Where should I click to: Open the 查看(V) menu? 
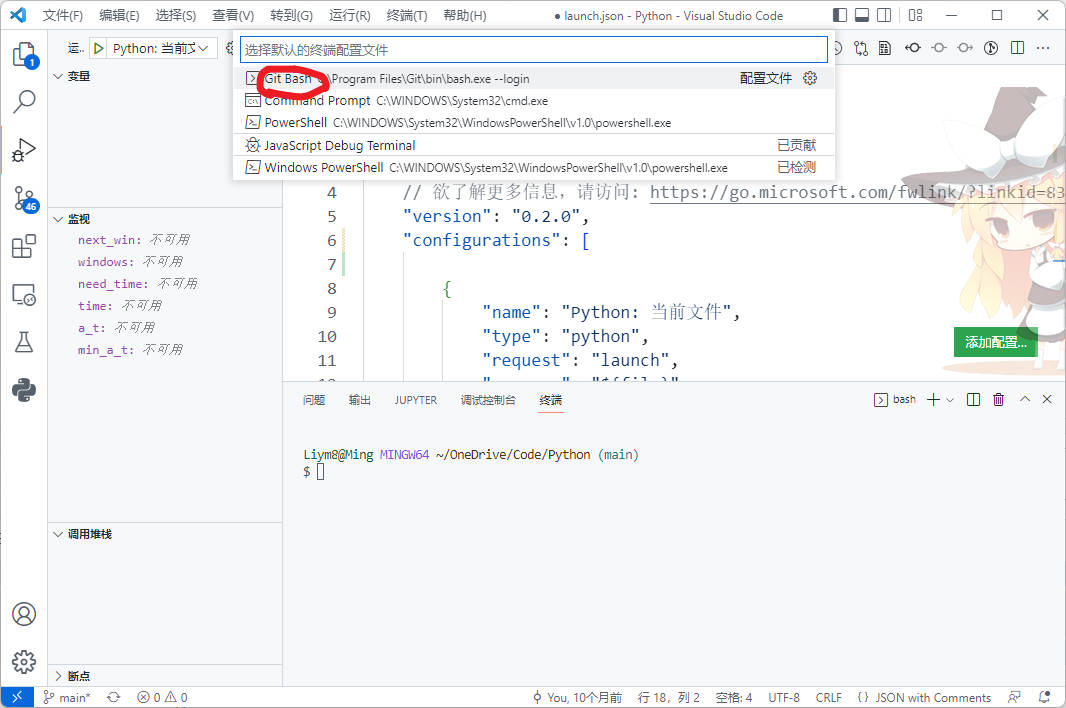[233, 16]
